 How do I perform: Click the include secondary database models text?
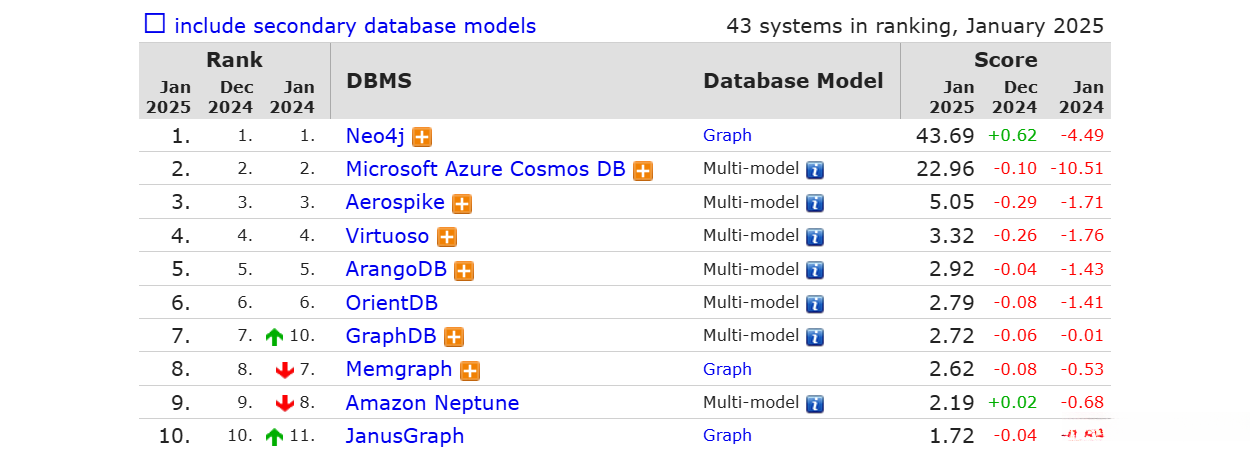(x=355, y=26)
